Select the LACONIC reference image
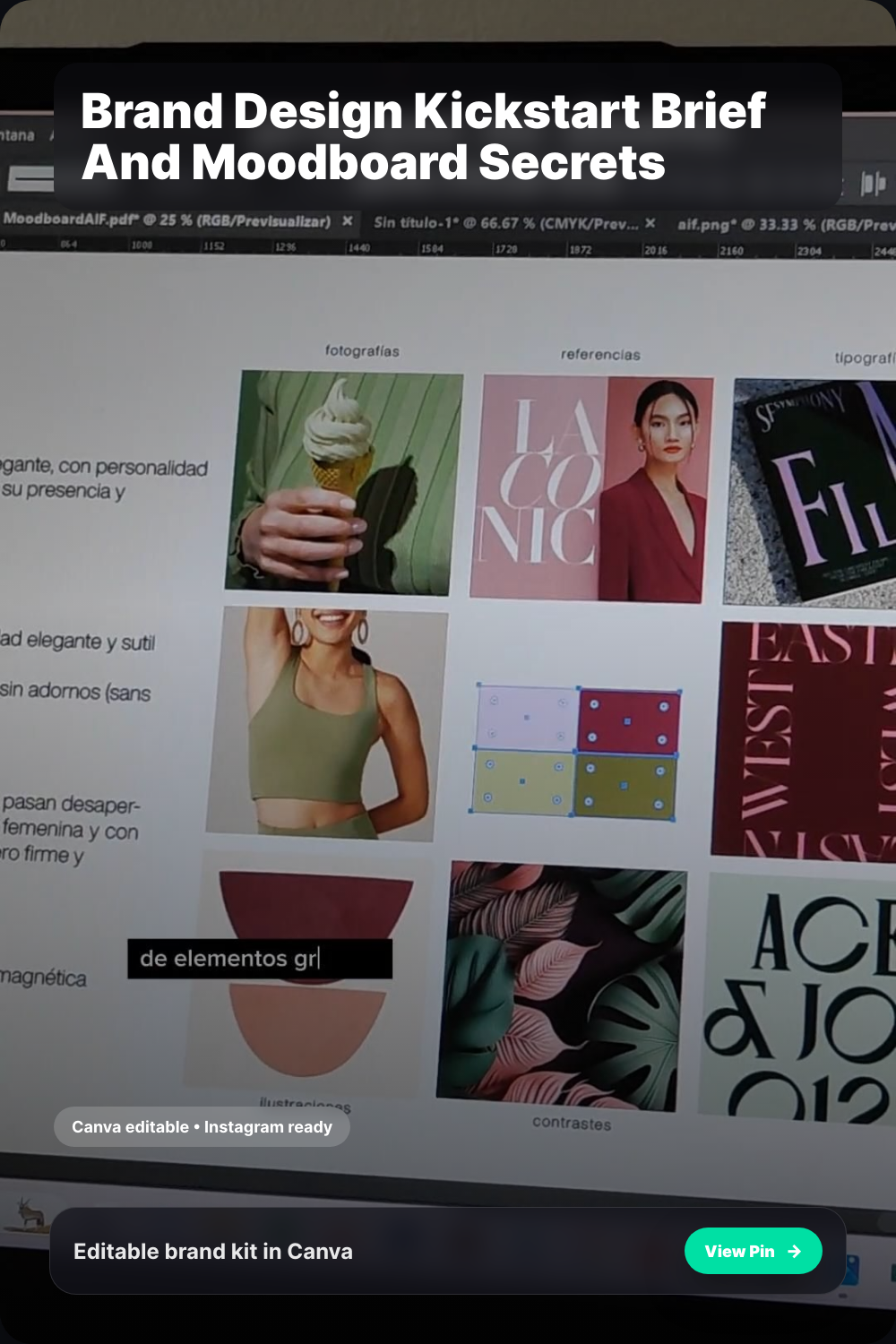This screenshot has width=896, height=1344. (590, 487)
